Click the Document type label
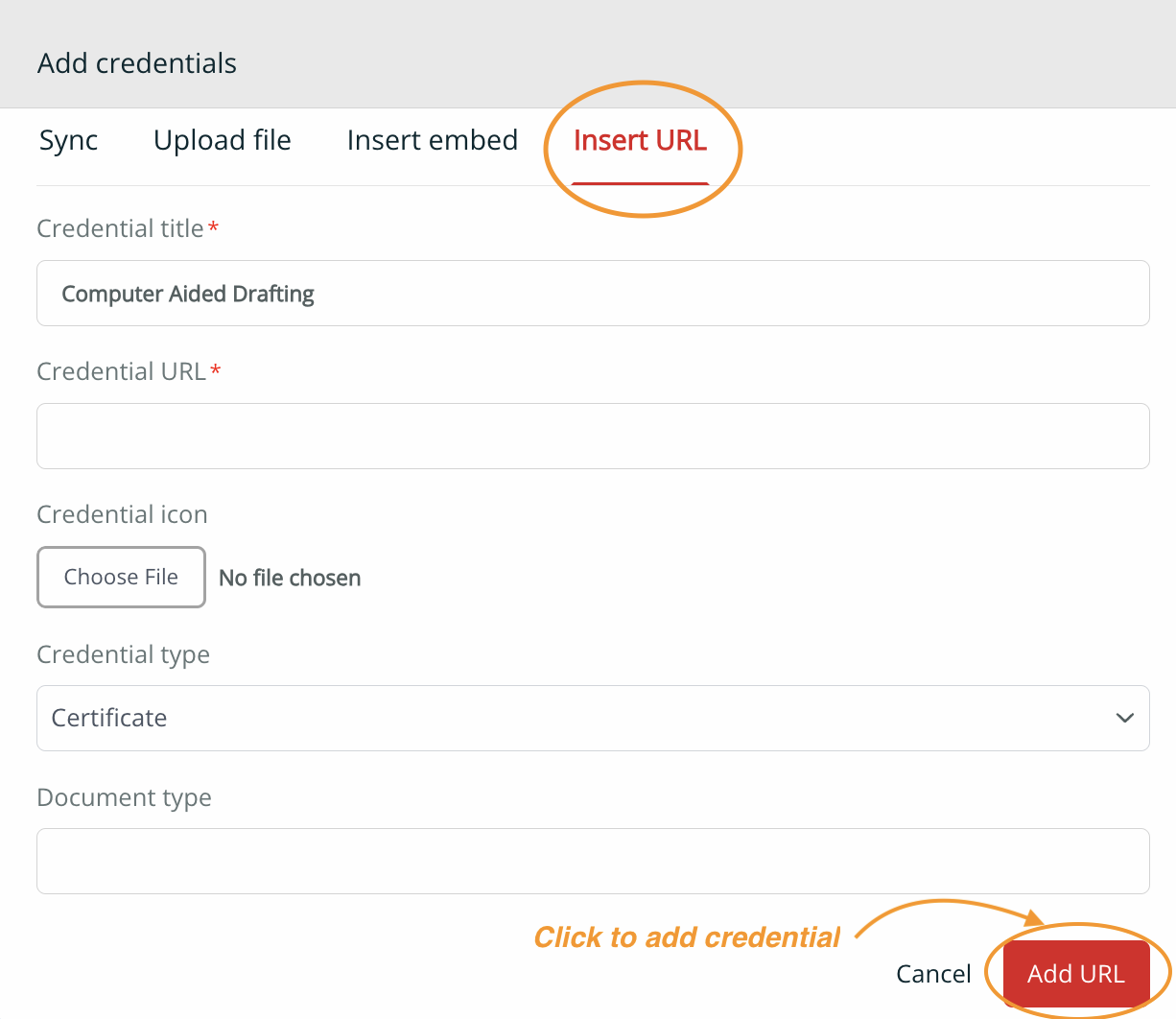1176x1019 pixels. [124, 797]
